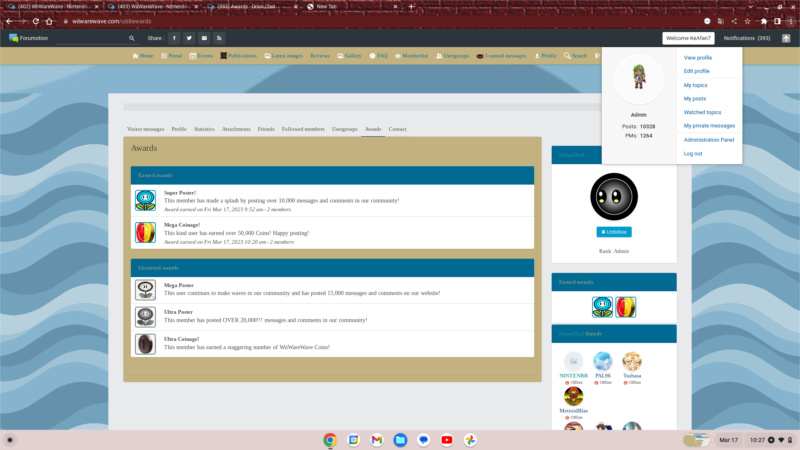Share the page via email icon
The image size is (800, 450).
click(x=204, y=38)
